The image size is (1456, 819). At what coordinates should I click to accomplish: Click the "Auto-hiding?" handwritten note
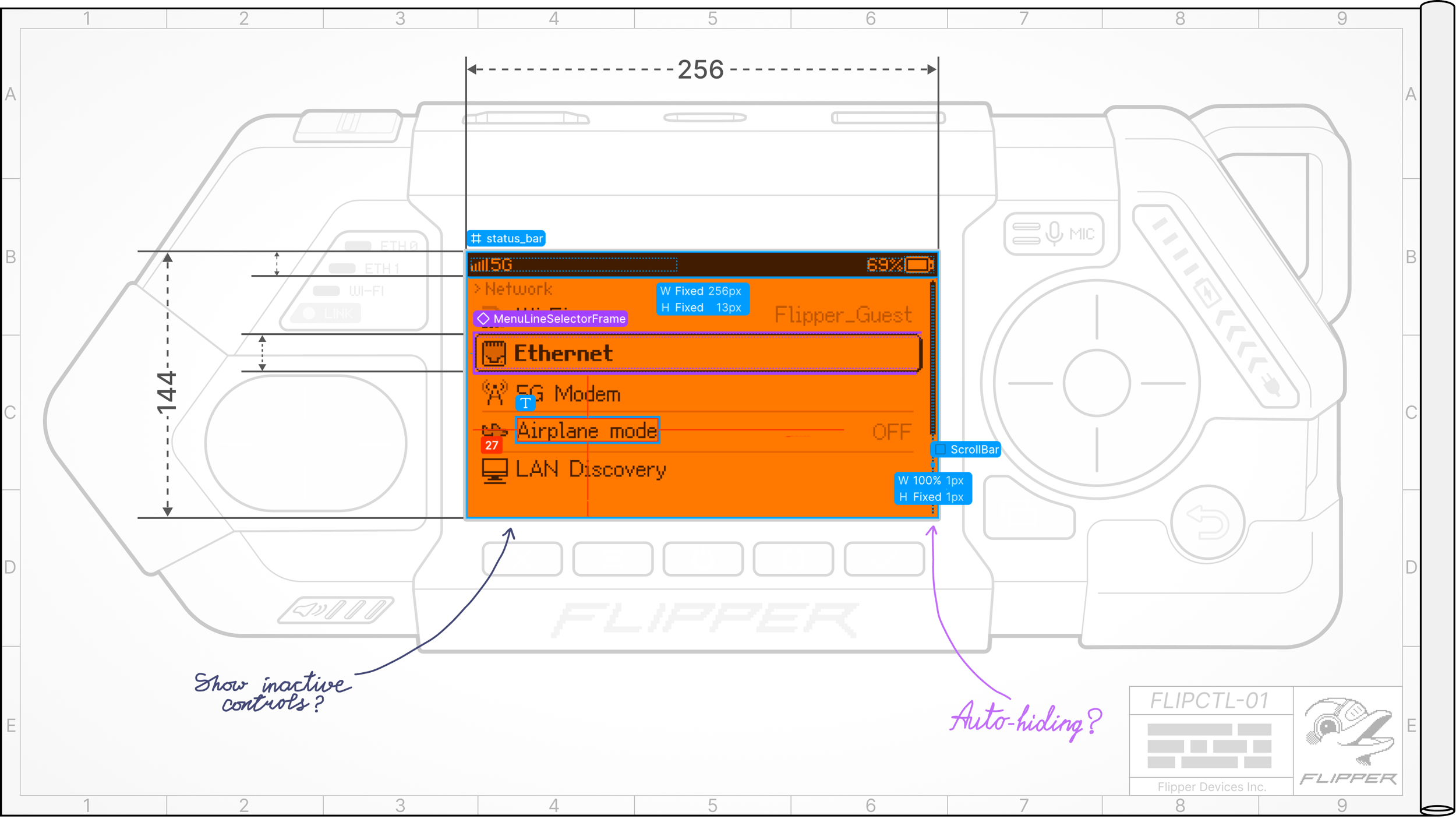click(1026, 721)
